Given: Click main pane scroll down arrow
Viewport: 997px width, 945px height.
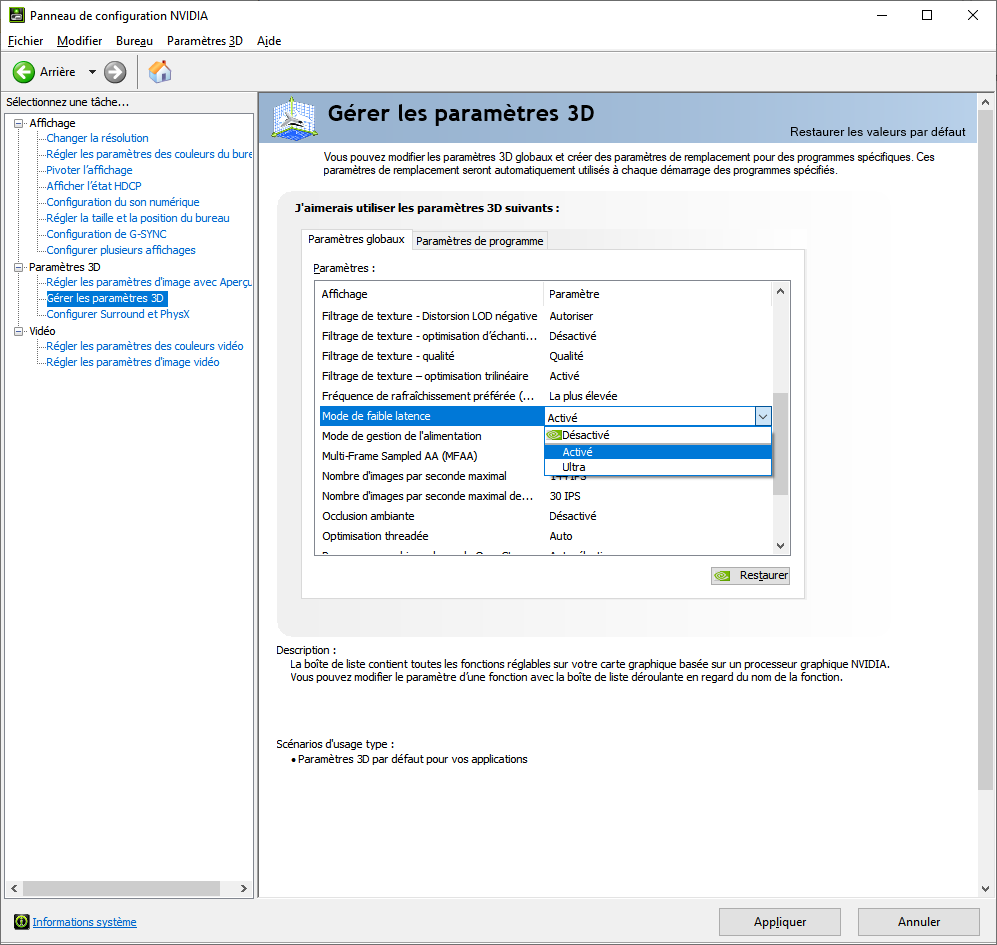Looking at the screenshot, I should click(985, 889).
